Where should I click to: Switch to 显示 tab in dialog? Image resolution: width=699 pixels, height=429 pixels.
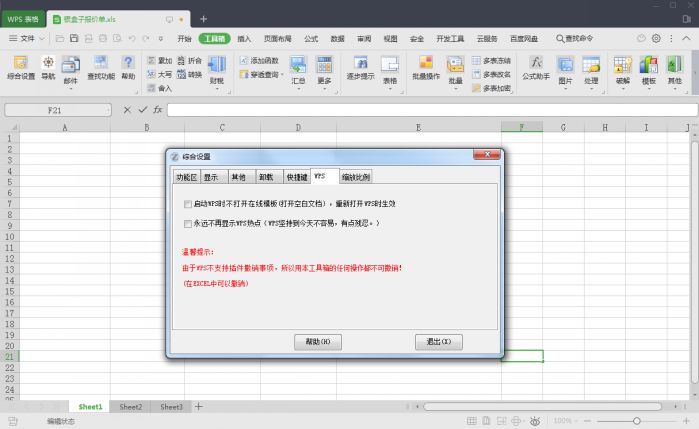pyautogui.click(x=214, y=177)
